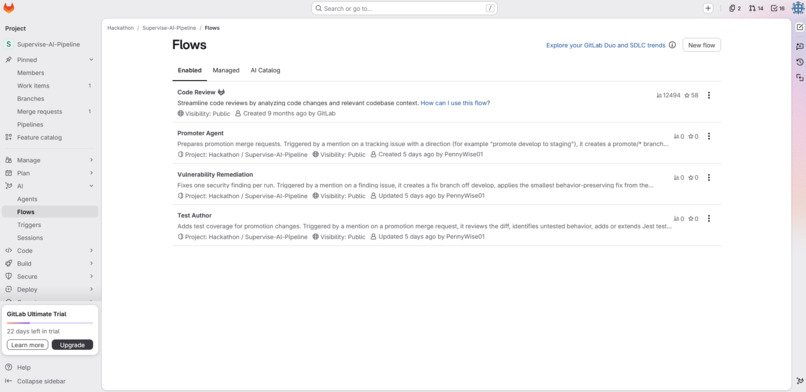Click the star icon on Promoter Agent row

pos(691,137)
